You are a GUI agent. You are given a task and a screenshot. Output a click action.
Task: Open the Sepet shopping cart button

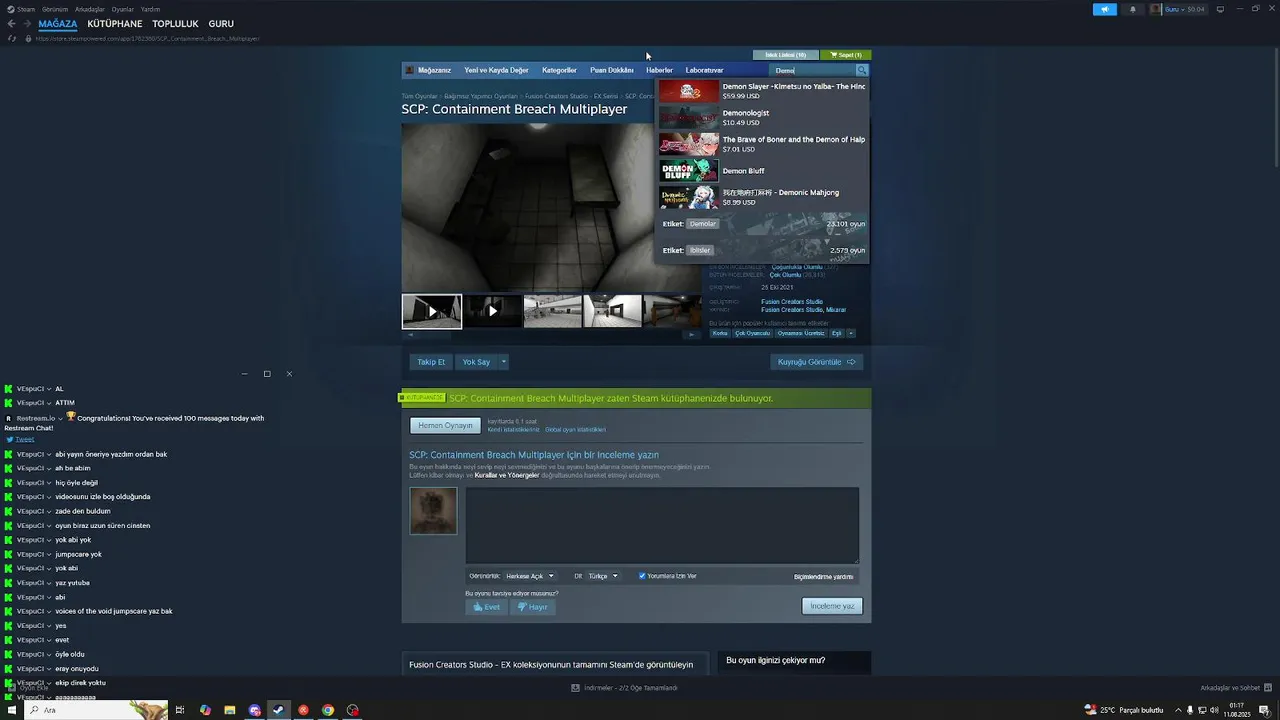coord(846,55)
